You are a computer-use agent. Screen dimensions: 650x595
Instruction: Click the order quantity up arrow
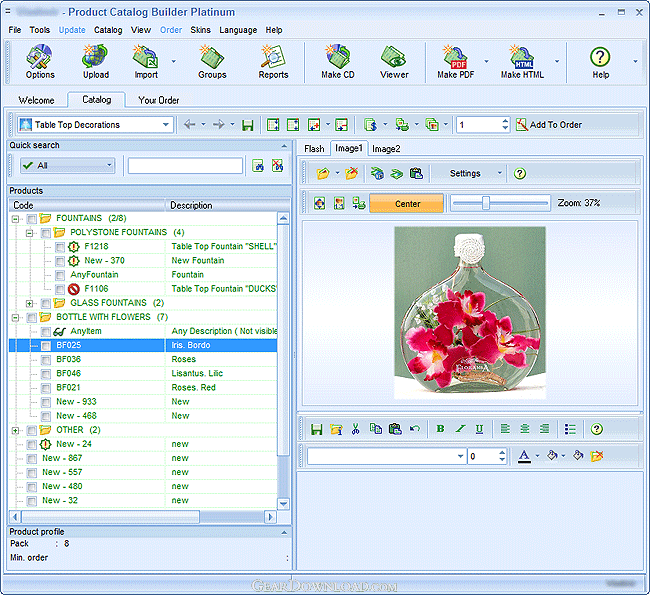pos(504,121)
